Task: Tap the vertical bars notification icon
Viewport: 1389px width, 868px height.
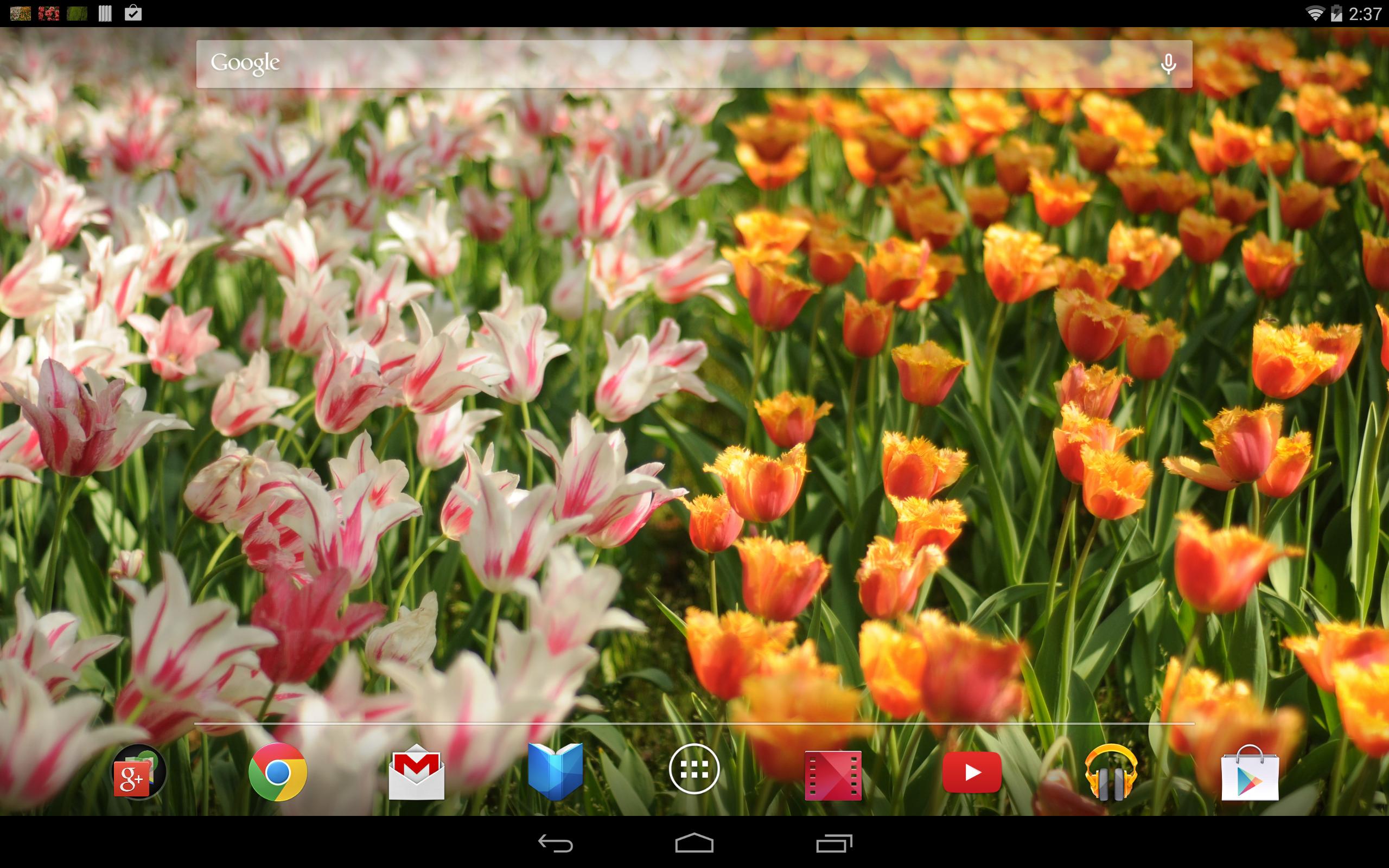Action: click(x=105, y=13)
